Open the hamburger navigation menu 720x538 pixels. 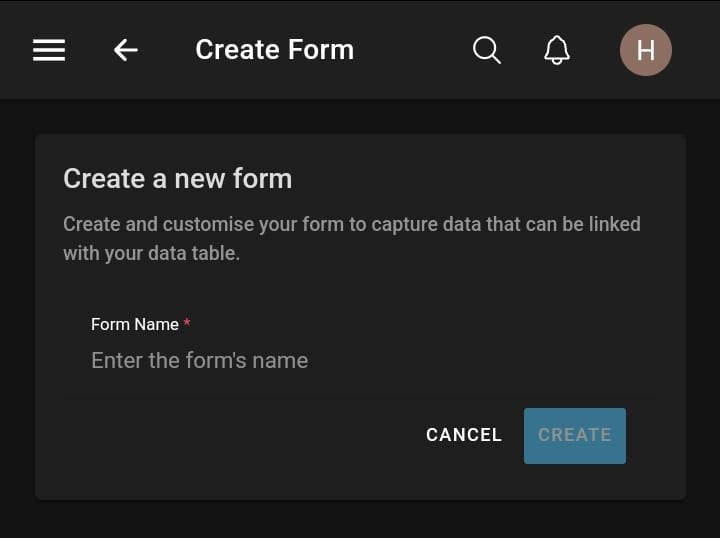coord(49,50)
